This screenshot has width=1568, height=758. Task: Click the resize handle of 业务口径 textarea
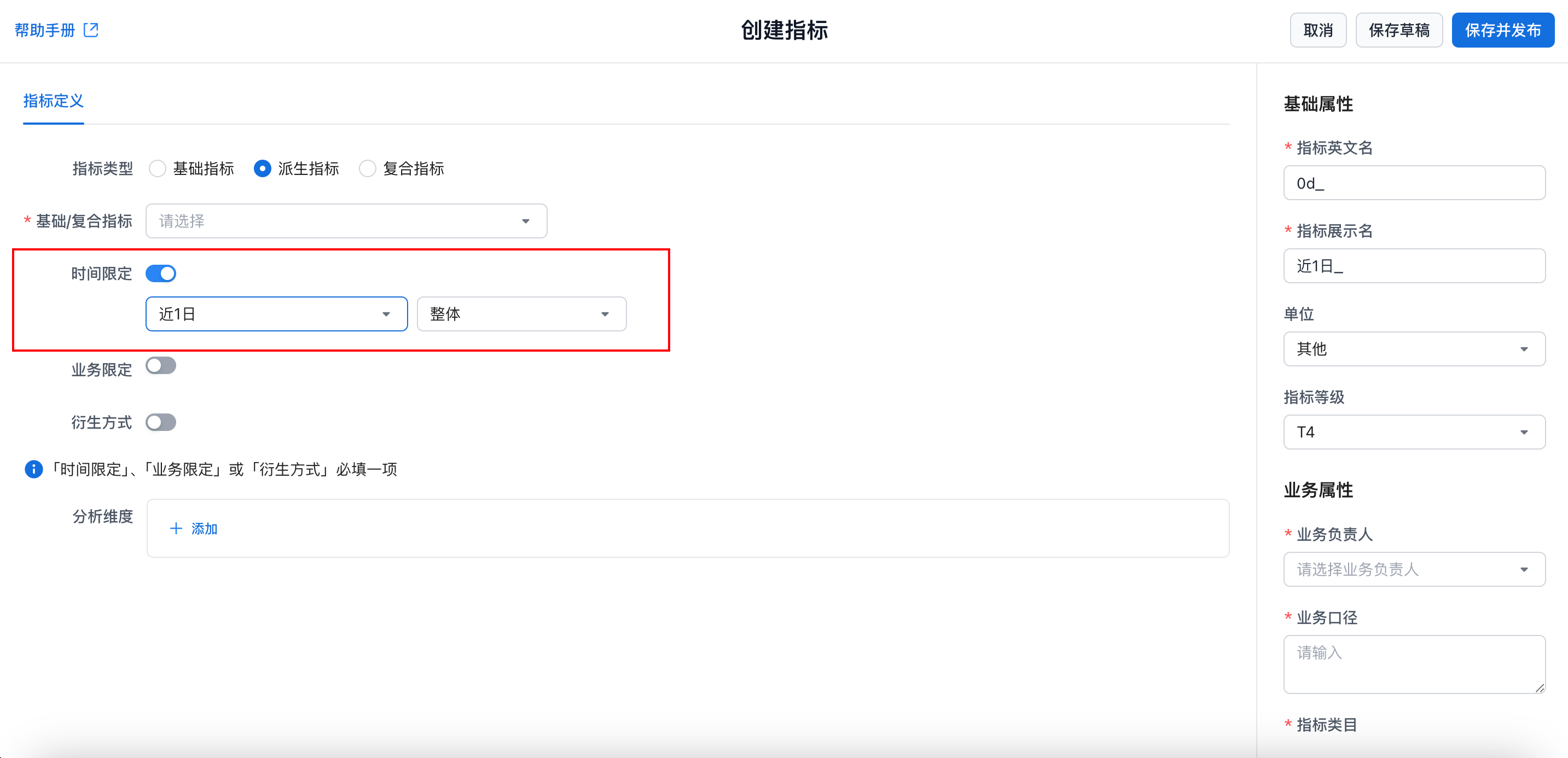coord(1539,687)
